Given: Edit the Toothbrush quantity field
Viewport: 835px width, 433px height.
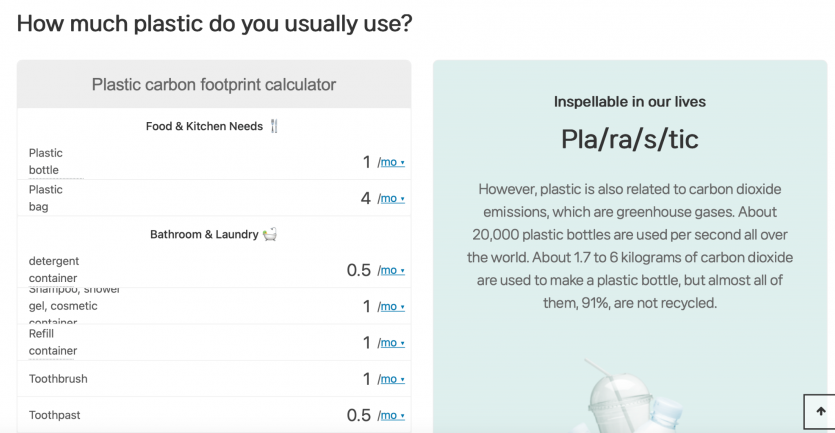Looking at the screenshot, I should pyautogui.click(x=366, y=379).
